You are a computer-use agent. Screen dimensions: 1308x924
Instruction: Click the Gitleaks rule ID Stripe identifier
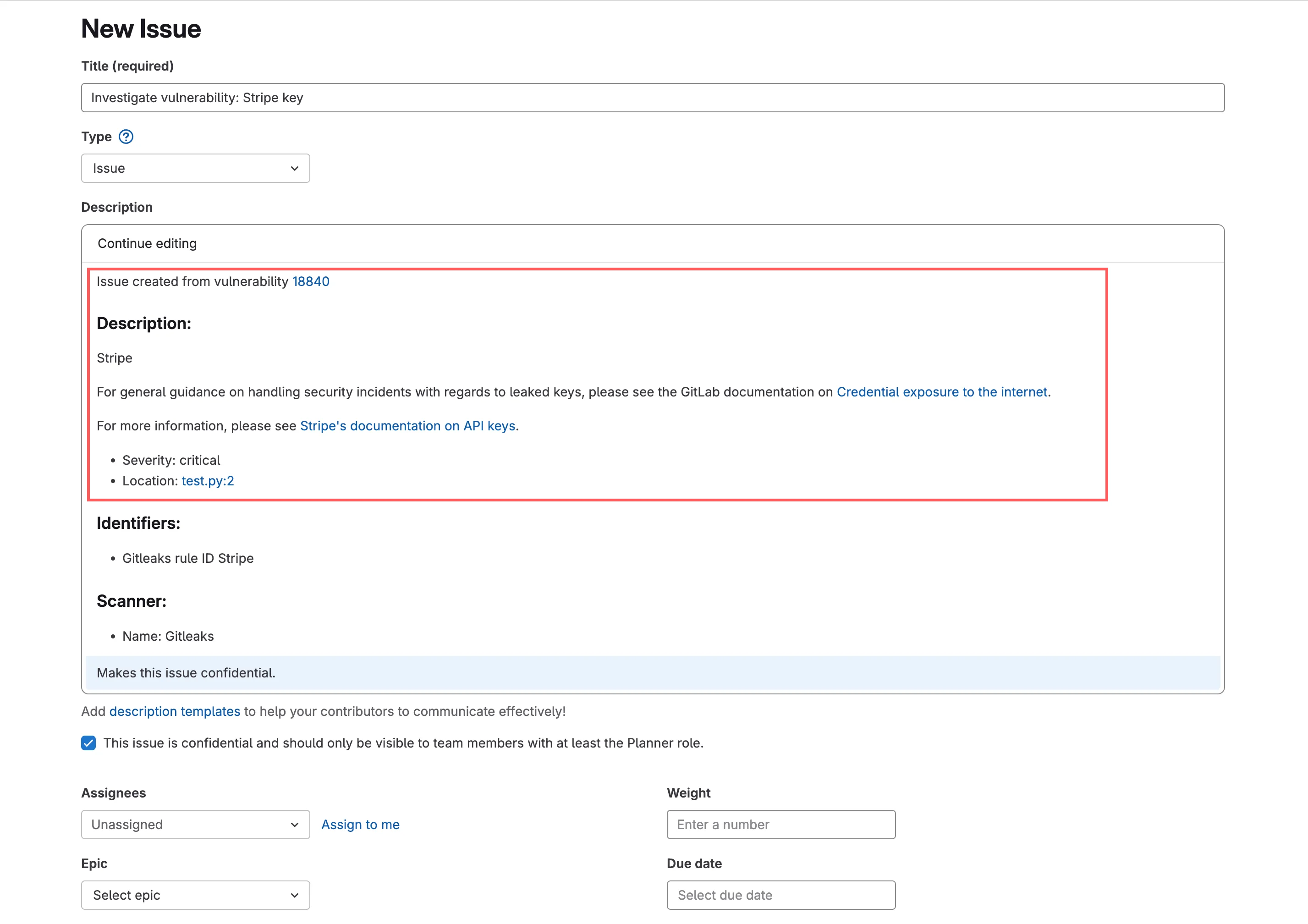[187, 558]
